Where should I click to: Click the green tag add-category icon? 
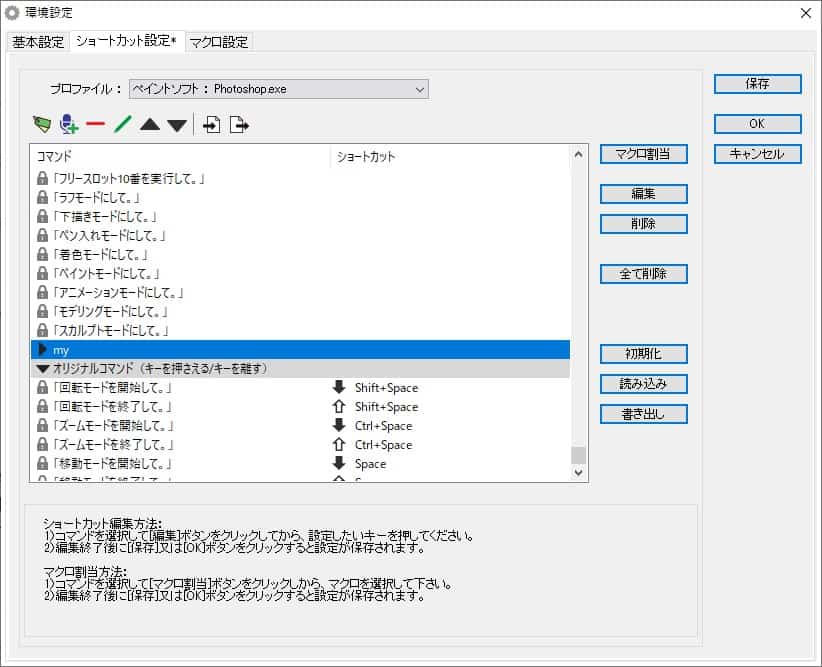[42, 124]
